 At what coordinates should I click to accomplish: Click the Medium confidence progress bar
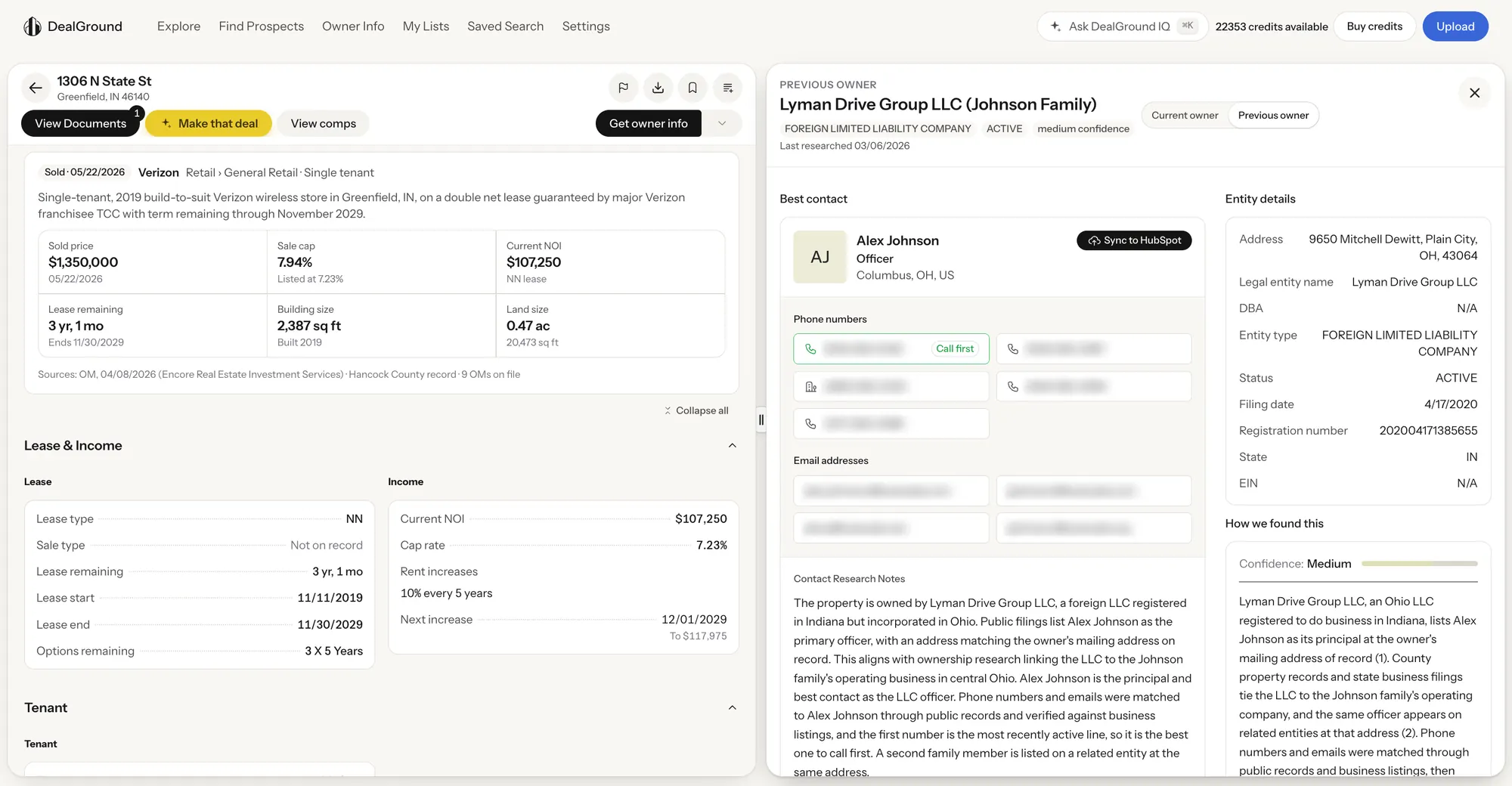pyautogui.click(x=1419, y=564)
